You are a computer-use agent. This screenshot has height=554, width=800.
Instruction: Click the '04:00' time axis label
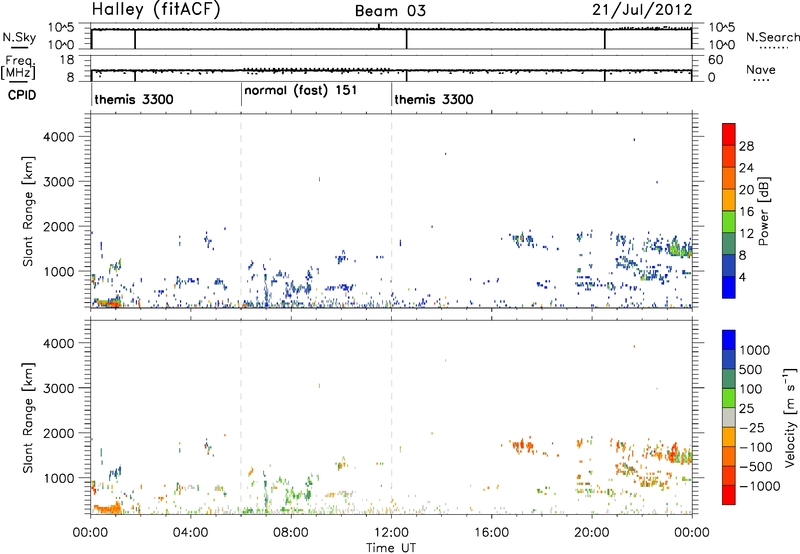tap(190, 533)
